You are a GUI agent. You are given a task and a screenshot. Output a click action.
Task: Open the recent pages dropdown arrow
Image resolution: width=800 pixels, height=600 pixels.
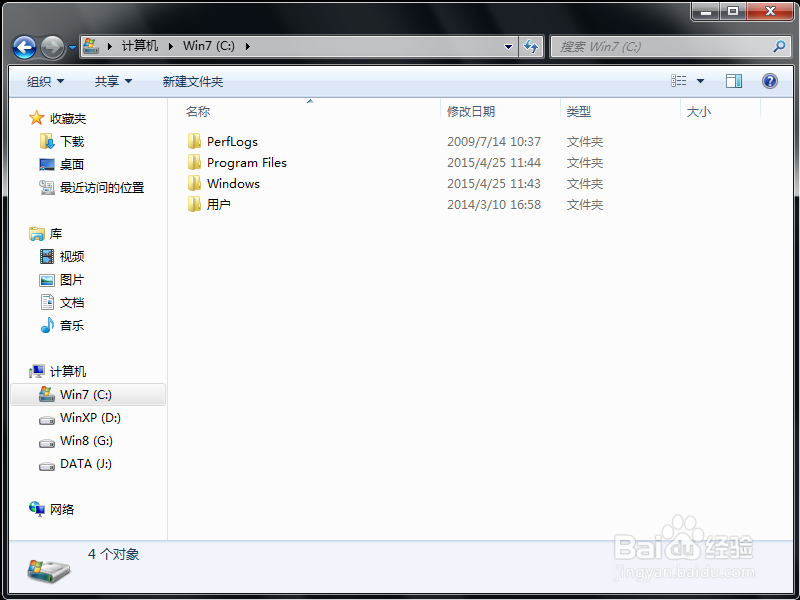(72, 47)
